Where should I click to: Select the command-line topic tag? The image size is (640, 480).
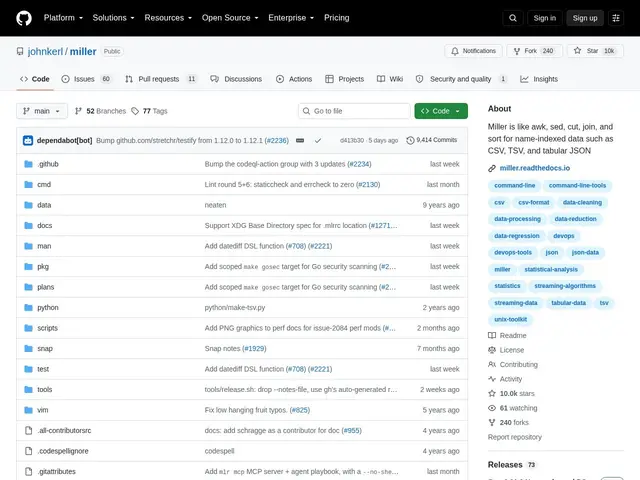coord(514,185)
